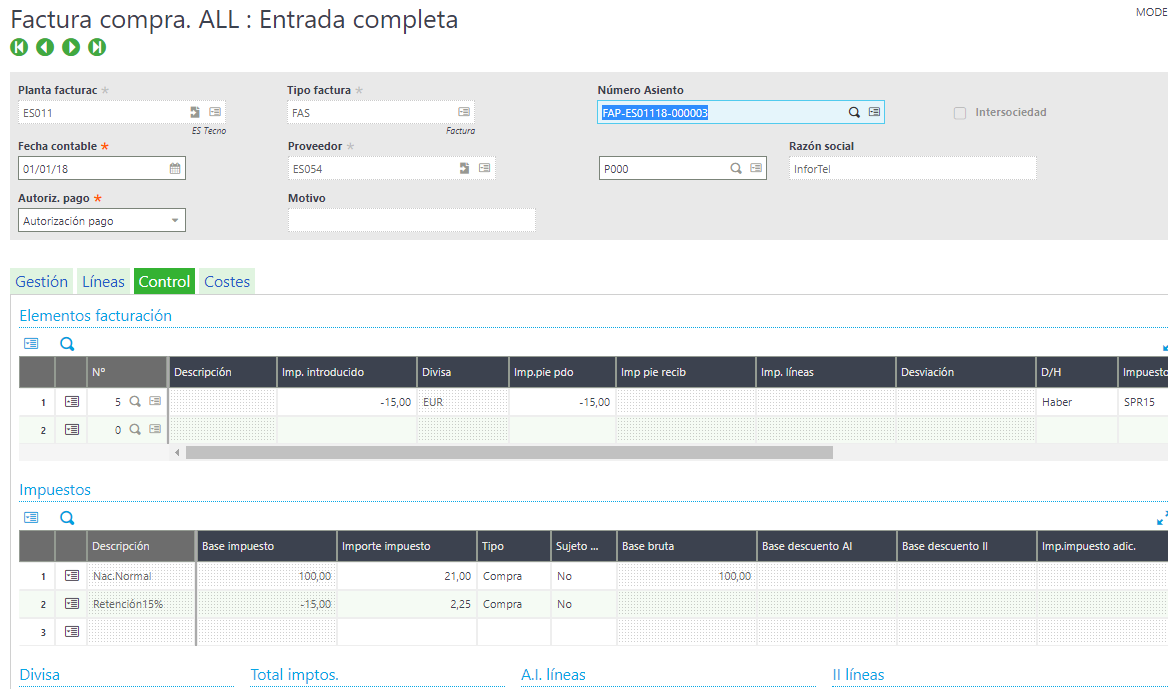Select the 21,00 Importe impuesto cell
The height and width of the screenshot is (689, 1168).
coord(407,576)
